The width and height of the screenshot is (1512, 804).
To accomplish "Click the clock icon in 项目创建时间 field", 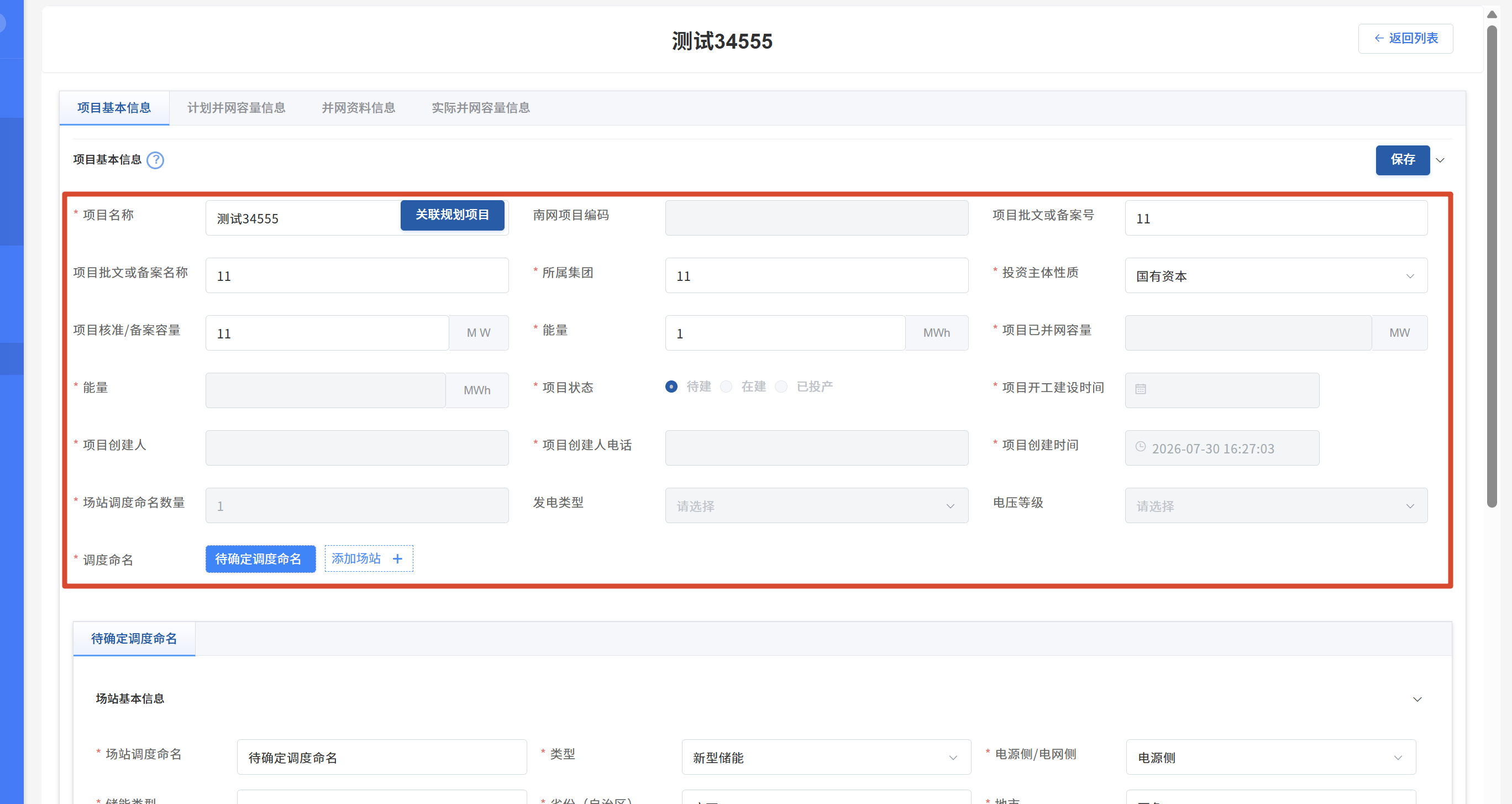I will 1140,447.
